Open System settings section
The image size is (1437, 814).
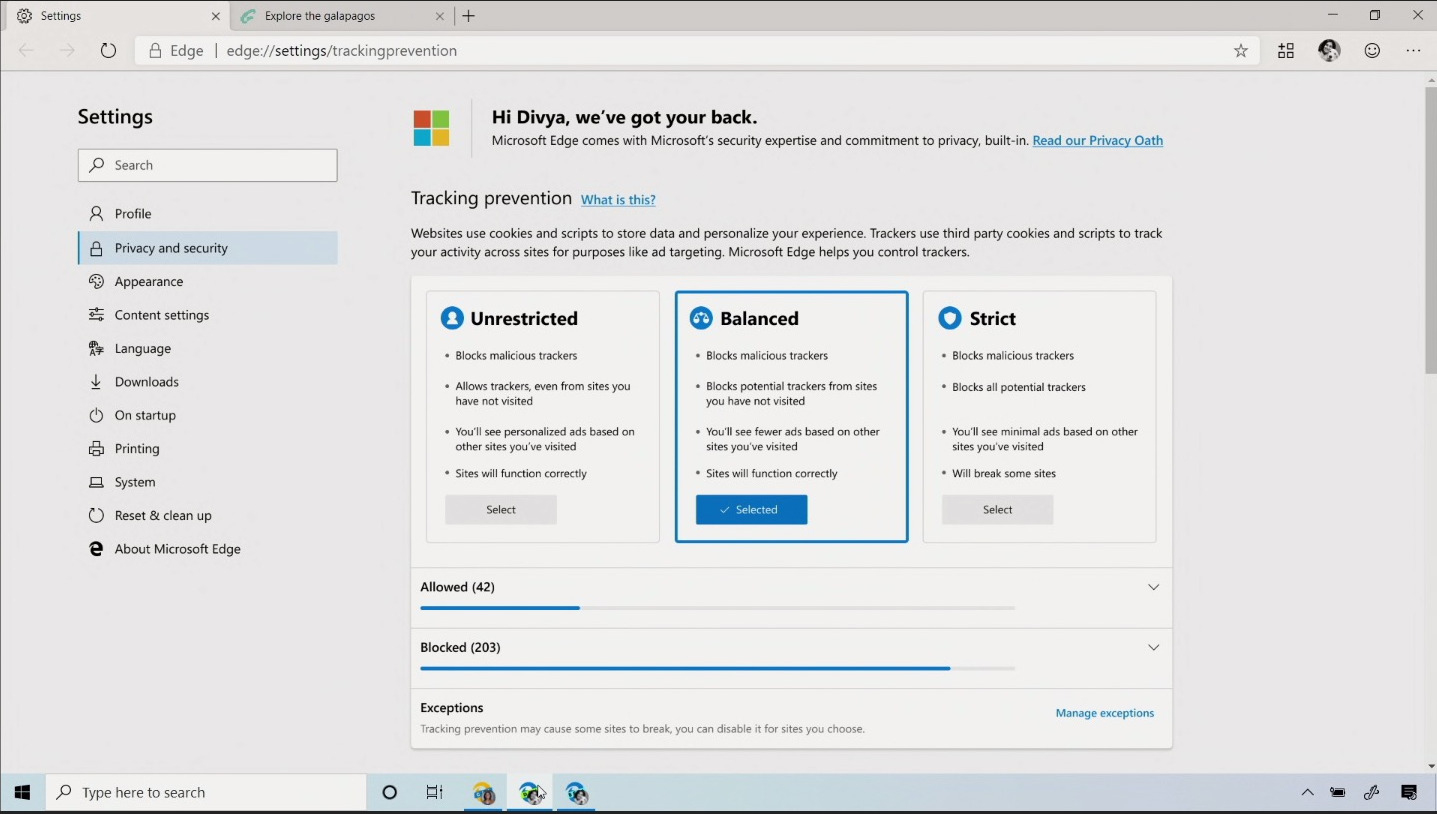(x=208, y=482)
